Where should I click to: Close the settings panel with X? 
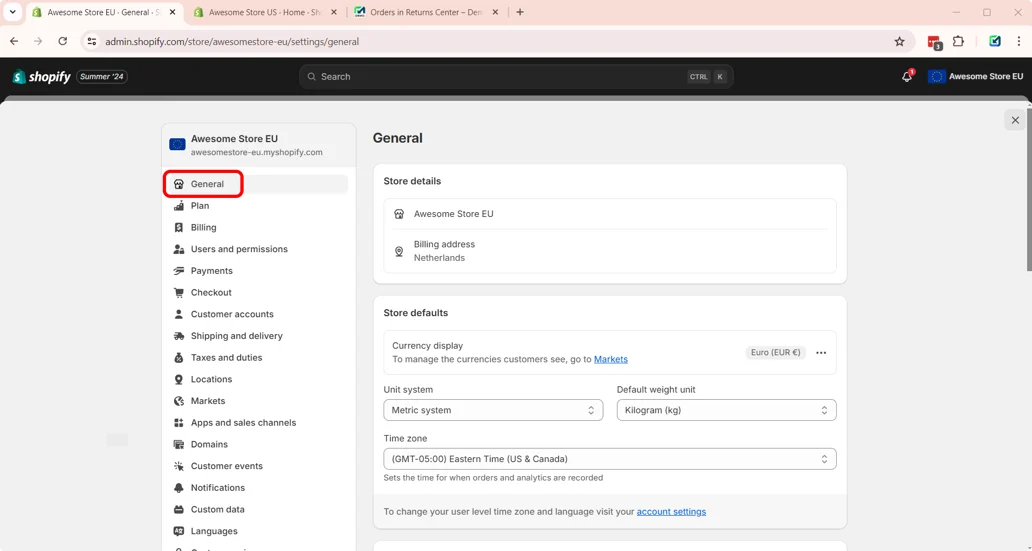coord(1015,120)
